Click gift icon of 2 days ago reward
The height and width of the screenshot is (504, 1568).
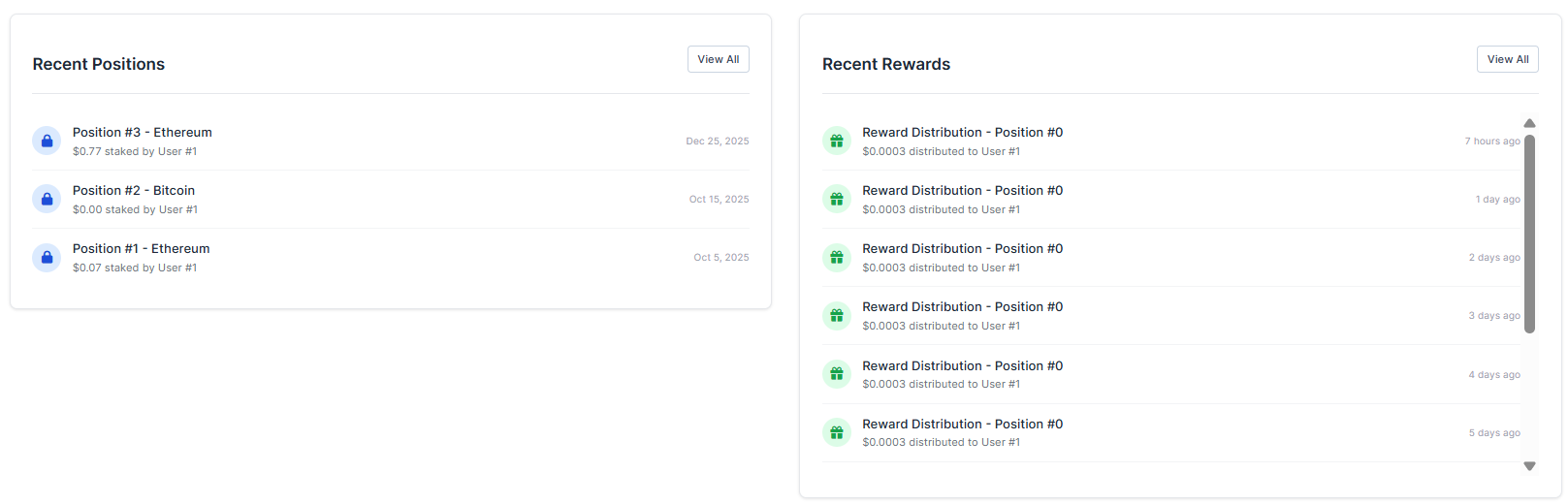click(x=837, y=258)
